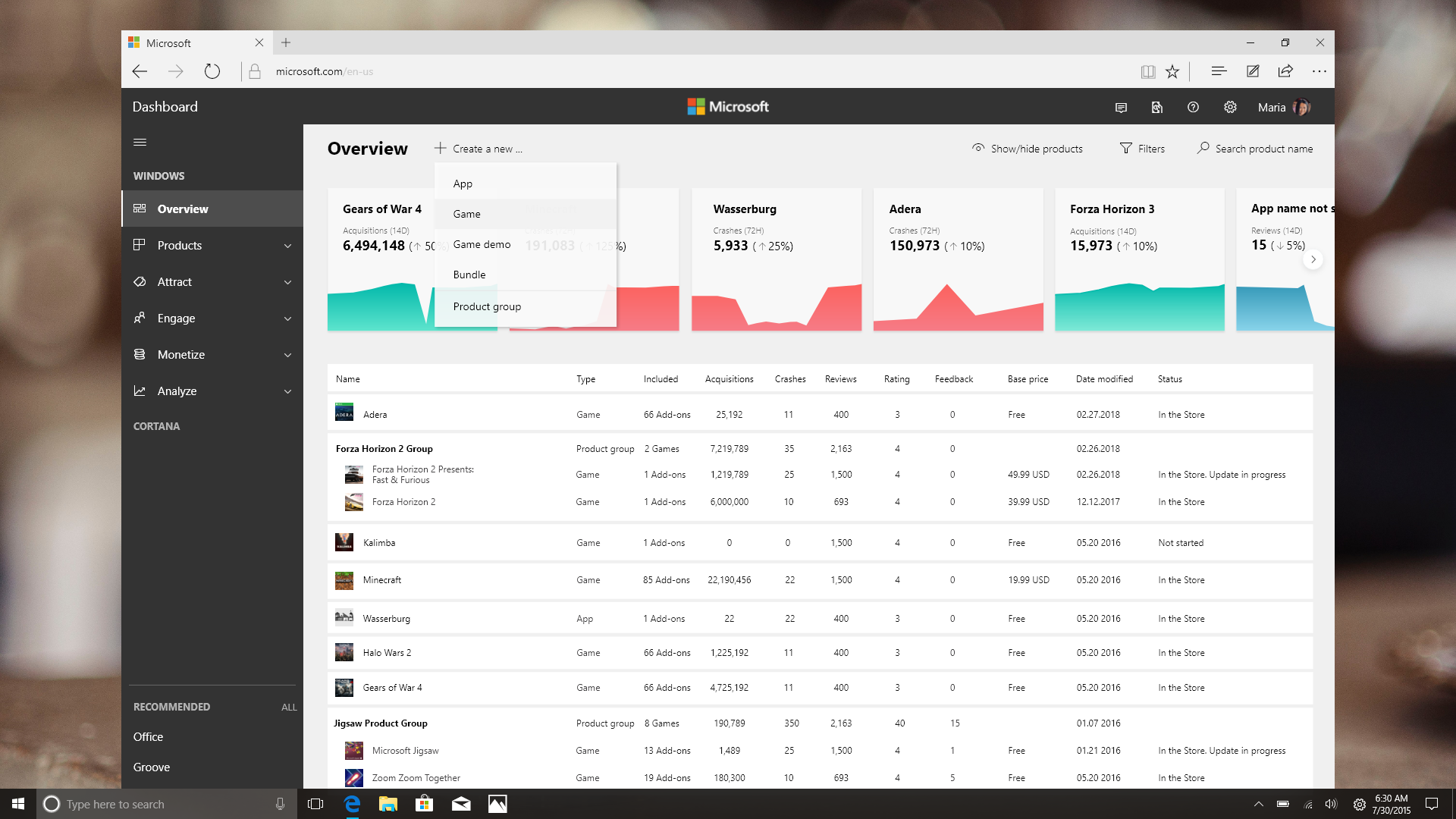1456x819 pixels.
Task: Open Forza Horizon 2 Group row
Action: click(820, 449)
